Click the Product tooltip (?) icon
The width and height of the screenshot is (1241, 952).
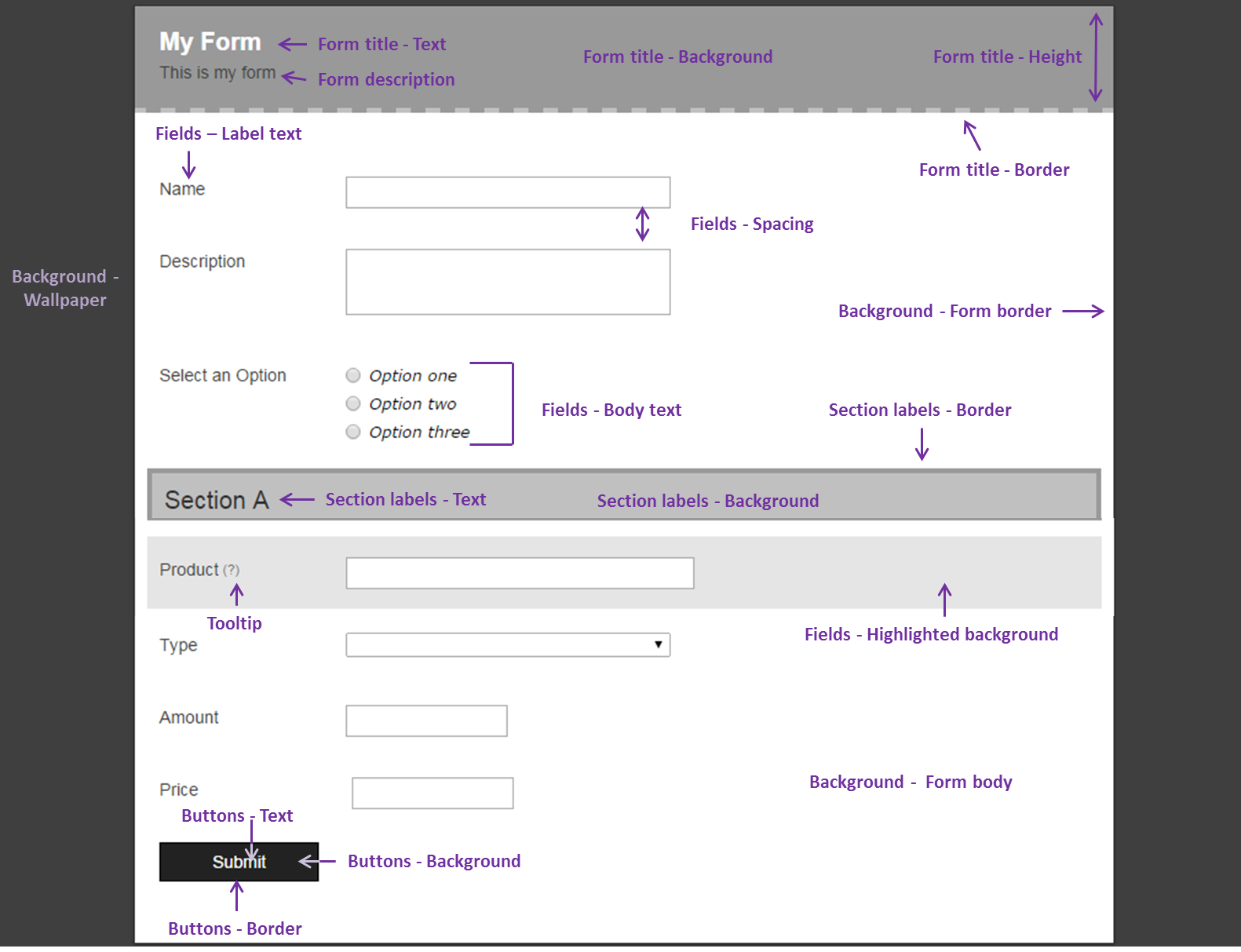(232, 571)
